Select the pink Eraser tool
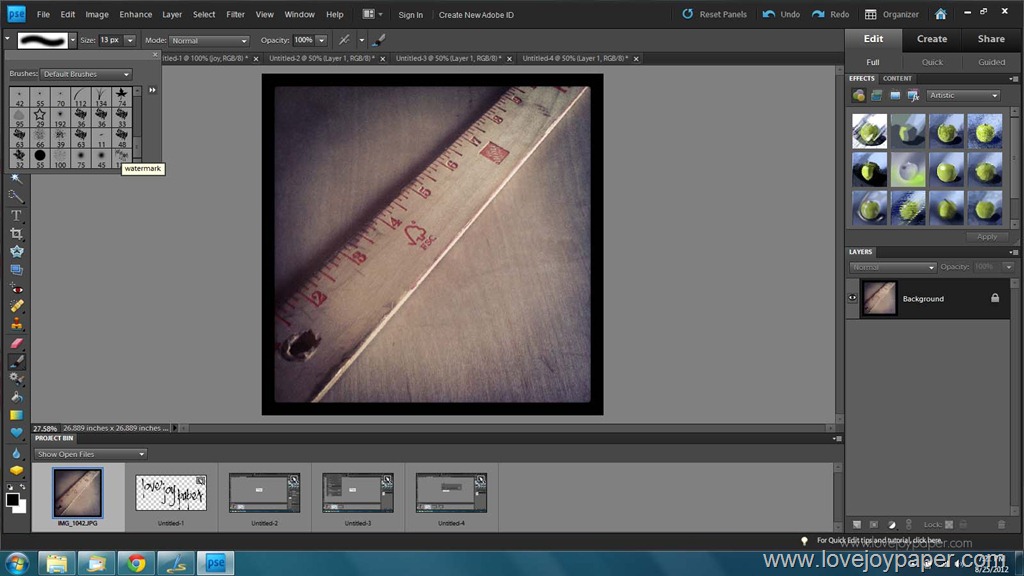 tap(16, 342)
